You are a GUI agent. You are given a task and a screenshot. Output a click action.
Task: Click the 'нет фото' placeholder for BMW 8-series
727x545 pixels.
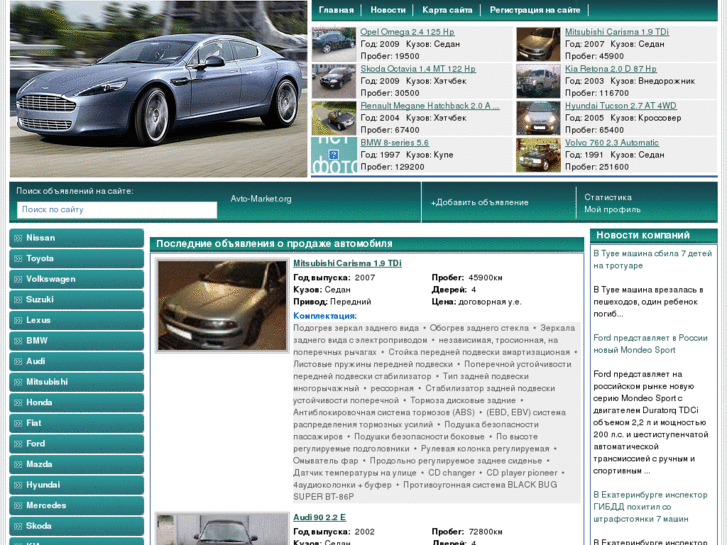[x=334, y=155]
